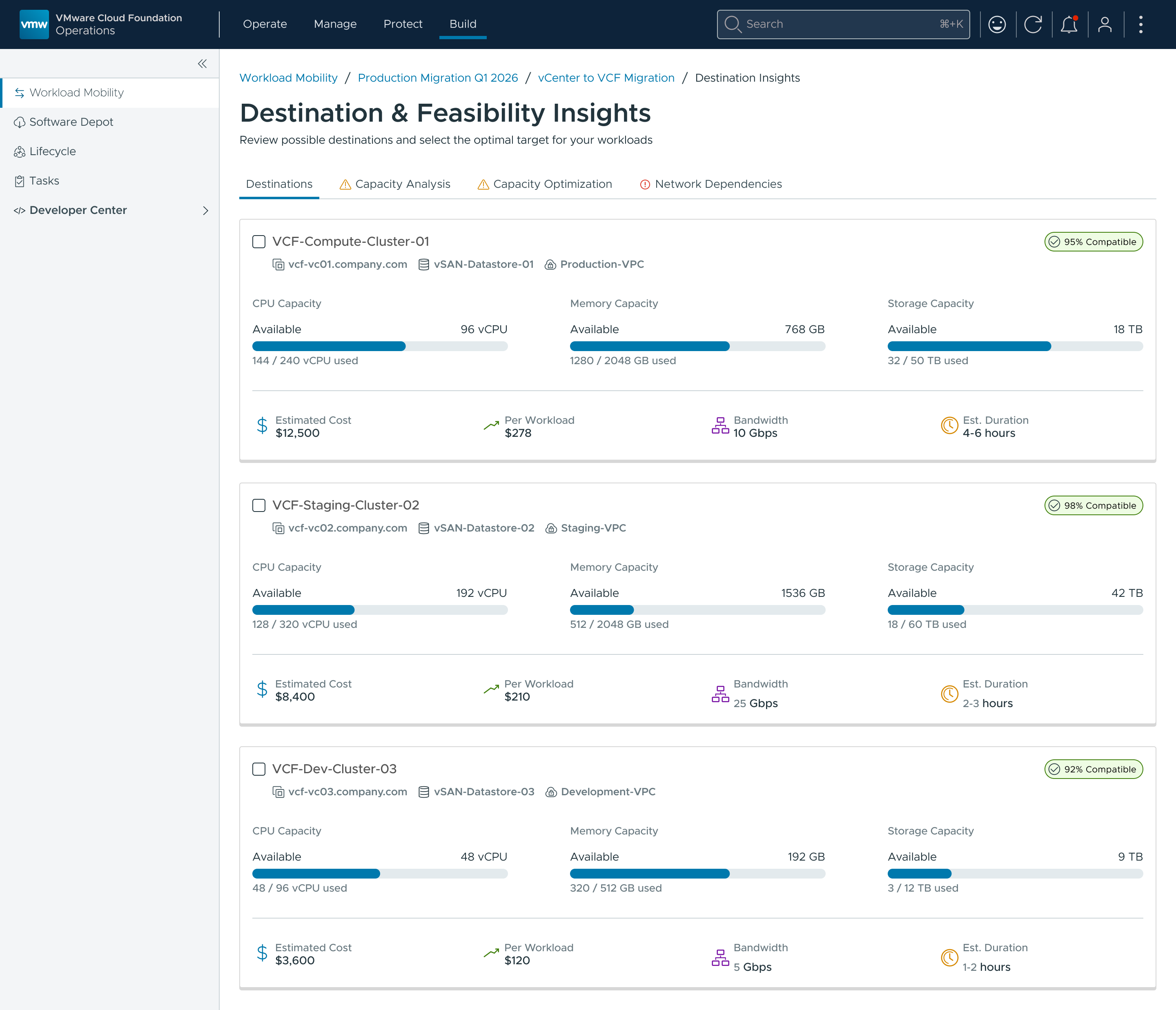1176x1010 pixels.
Task: Open the user account icon
Action: pos(1105,24)
